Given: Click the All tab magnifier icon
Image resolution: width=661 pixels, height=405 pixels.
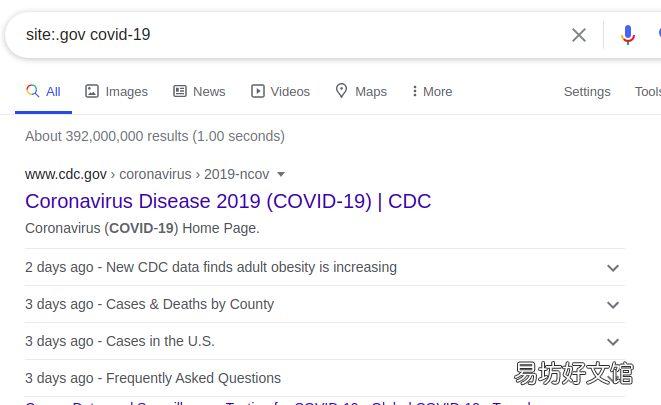Looking at the screenshot, I should pos(32,91).
